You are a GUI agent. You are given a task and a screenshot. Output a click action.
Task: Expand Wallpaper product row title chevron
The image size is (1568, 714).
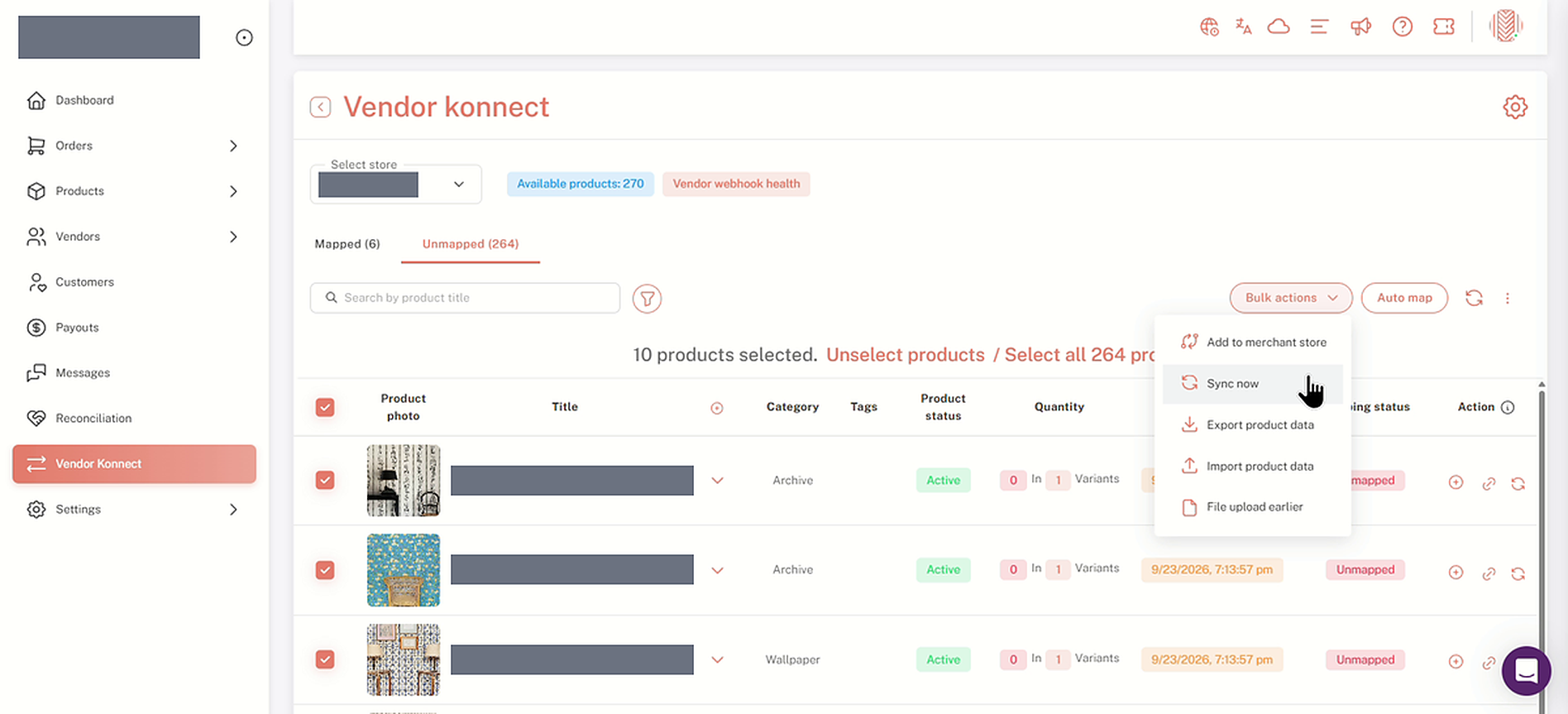point(717,660)
